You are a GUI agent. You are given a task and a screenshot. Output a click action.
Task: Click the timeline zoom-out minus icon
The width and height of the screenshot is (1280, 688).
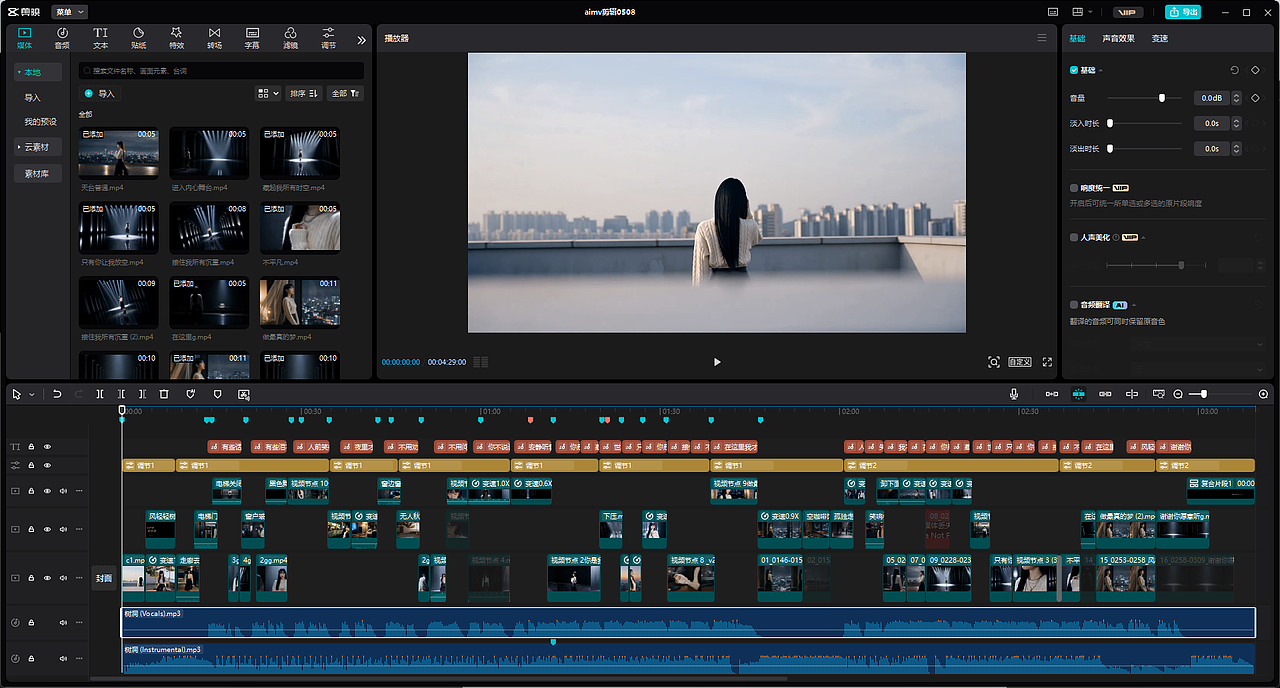(x=1178, y=394)
